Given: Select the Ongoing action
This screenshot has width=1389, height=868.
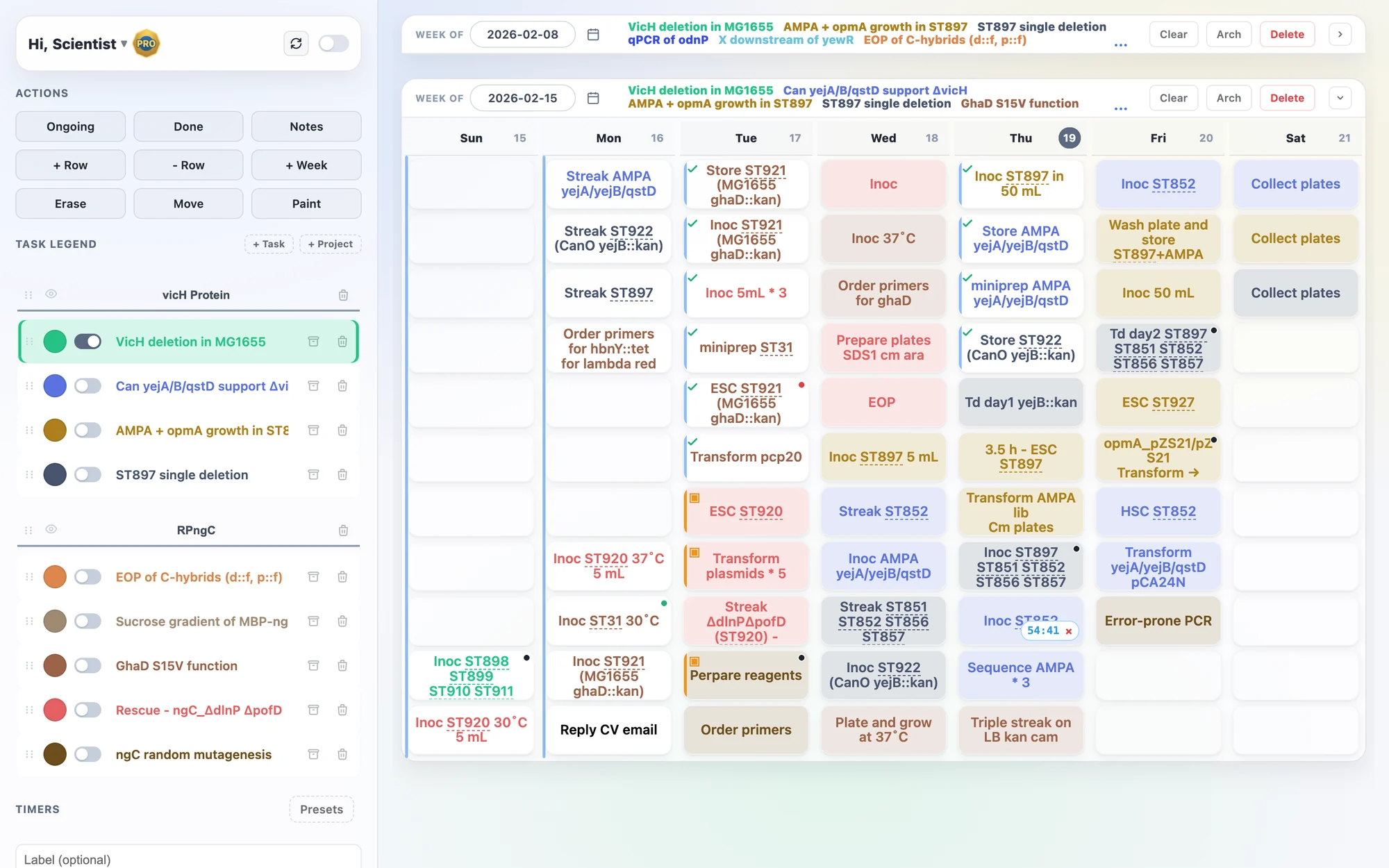Looking at the screenshot, I should point(70,126).
